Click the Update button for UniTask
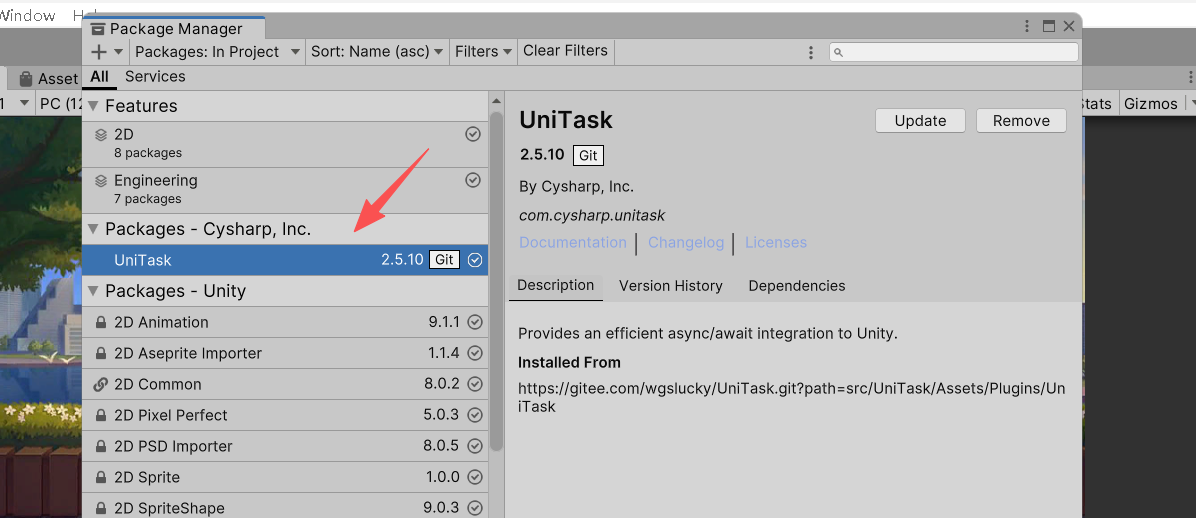 click(x=921, y=121)
